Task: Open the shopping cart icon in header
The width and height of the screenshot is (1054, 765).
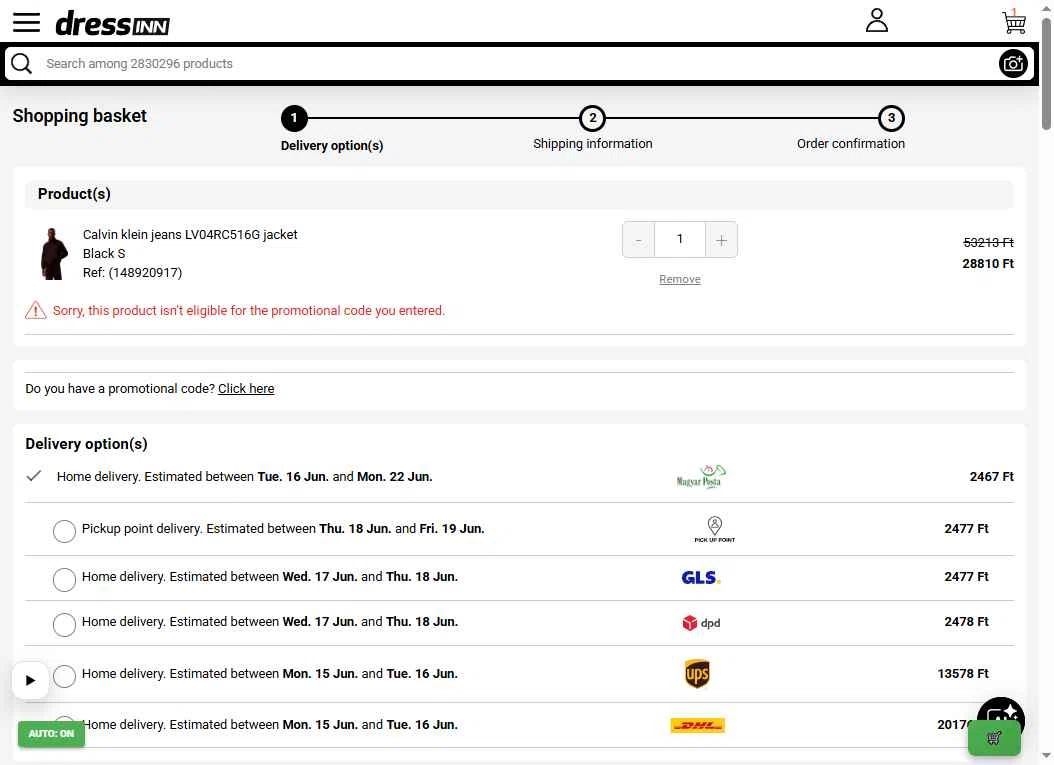Action: pos(1014,21)
